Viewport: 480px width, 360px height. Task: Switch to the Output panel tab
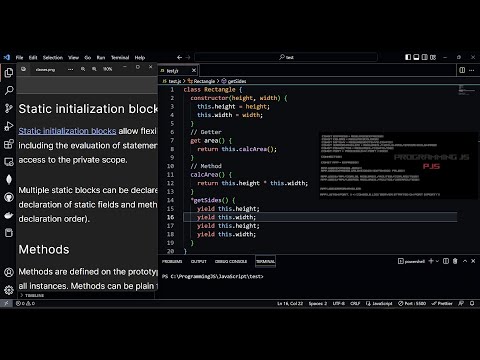[x=198, y=261]
